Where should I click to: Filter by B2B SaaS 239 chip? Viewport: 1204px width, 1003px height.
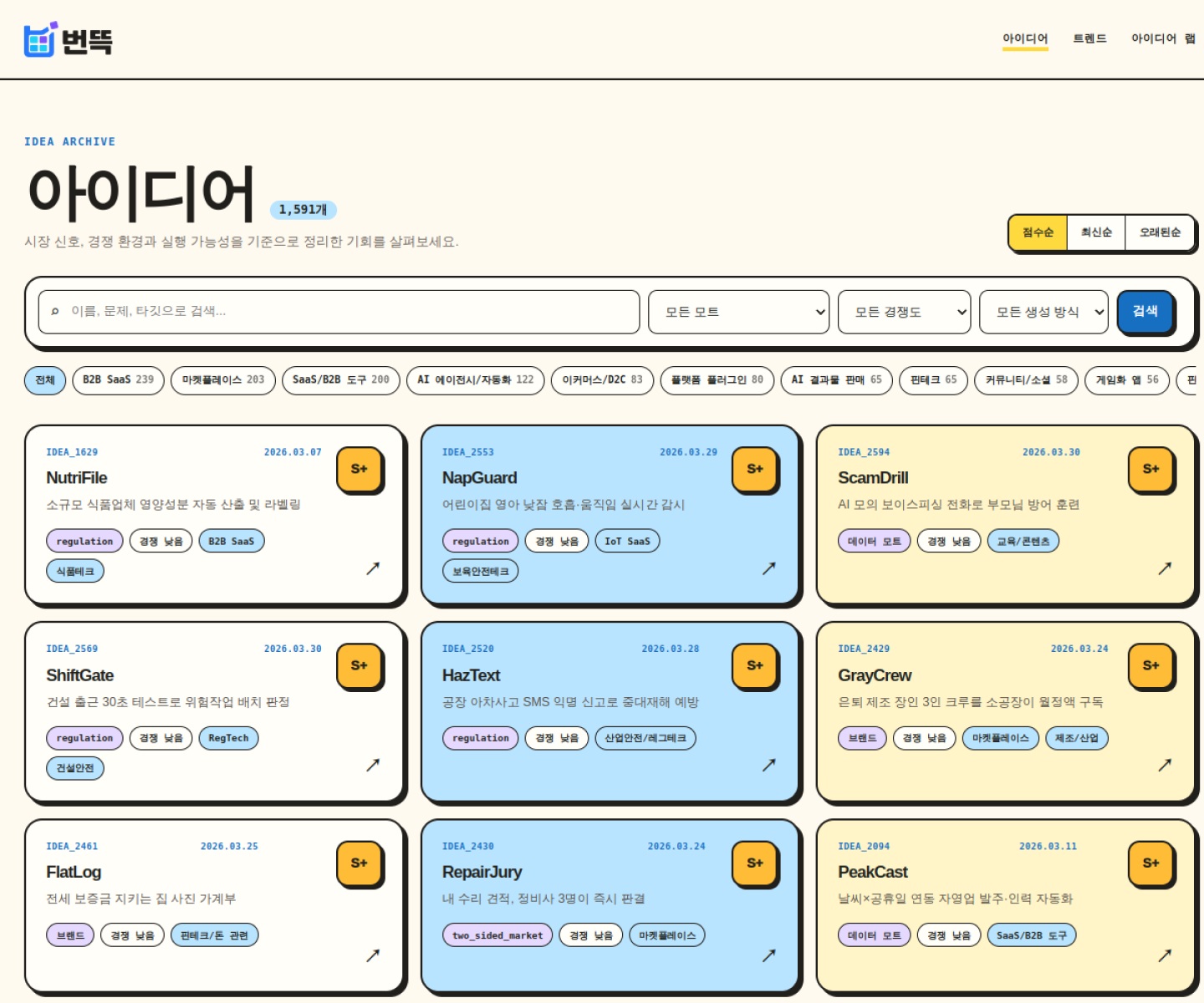point(118,380)
